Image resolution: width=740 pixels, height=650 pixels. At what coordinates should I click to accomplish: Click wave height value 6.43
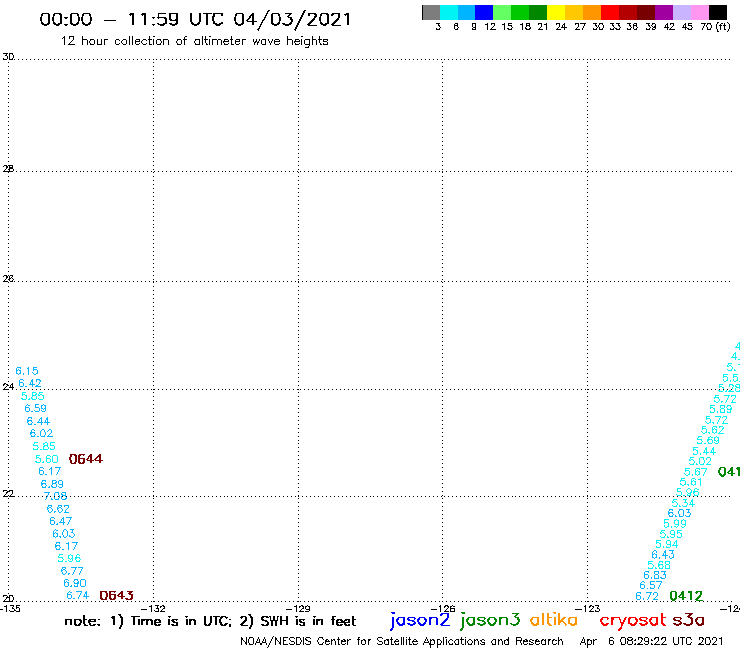pos(663,555)
